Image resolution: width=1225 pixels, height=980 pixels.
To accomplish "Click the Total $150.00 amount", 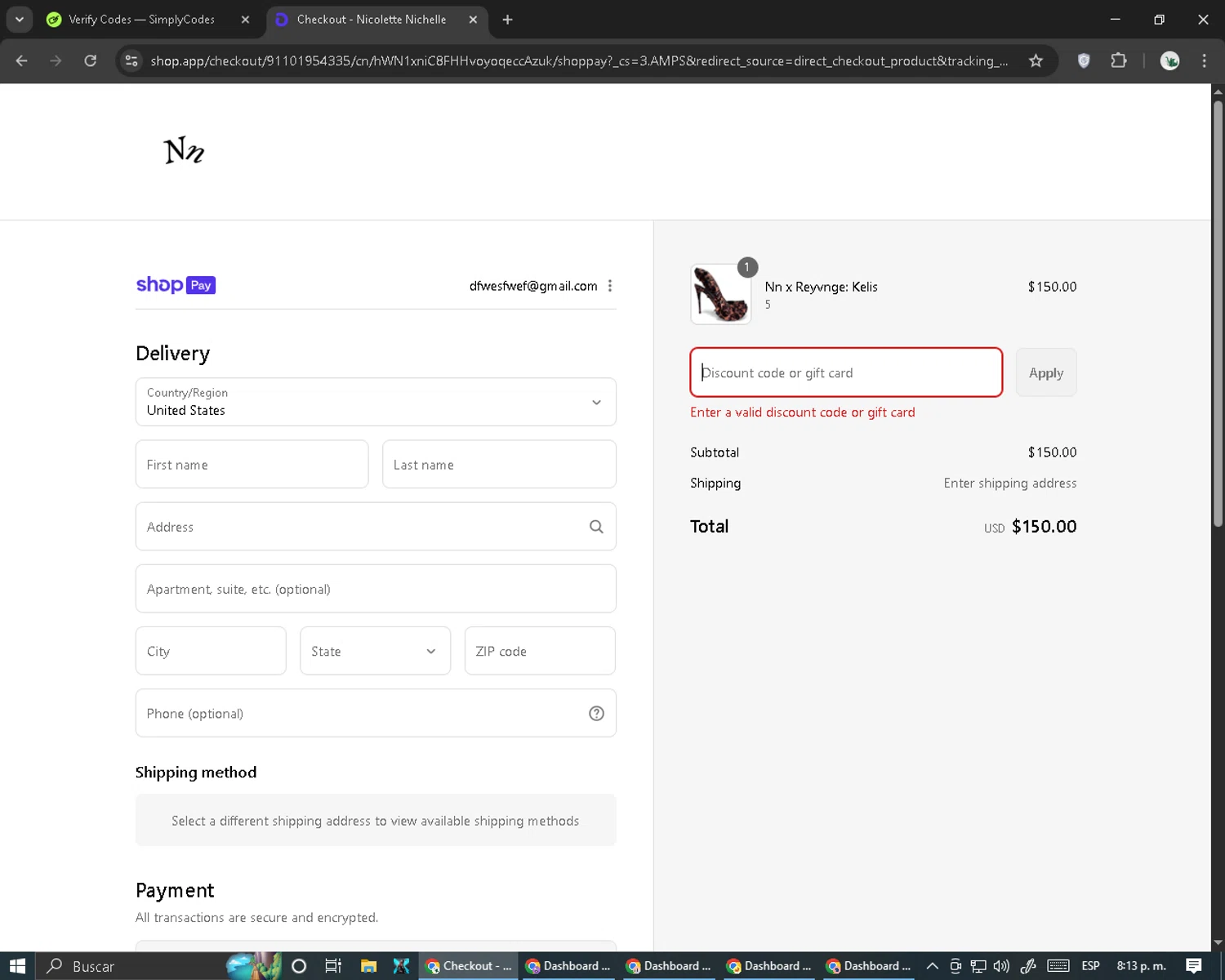I will click(x=1044, y=527).
